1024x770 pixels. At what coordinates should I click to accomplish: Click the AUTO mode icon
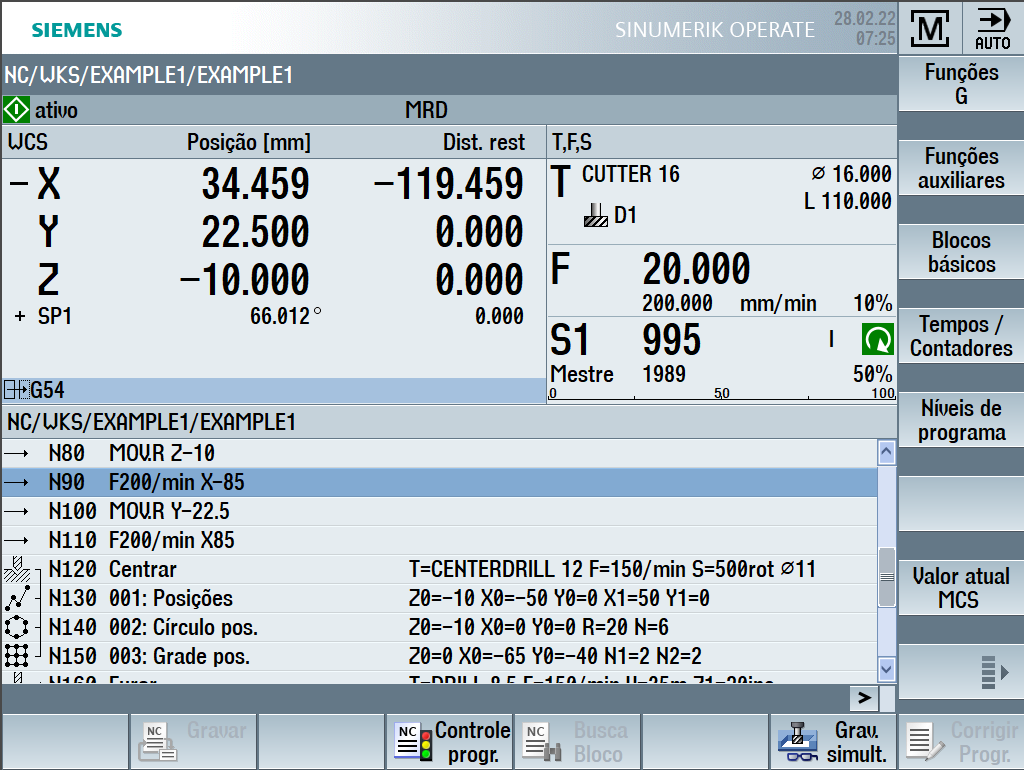pos(993,28)
